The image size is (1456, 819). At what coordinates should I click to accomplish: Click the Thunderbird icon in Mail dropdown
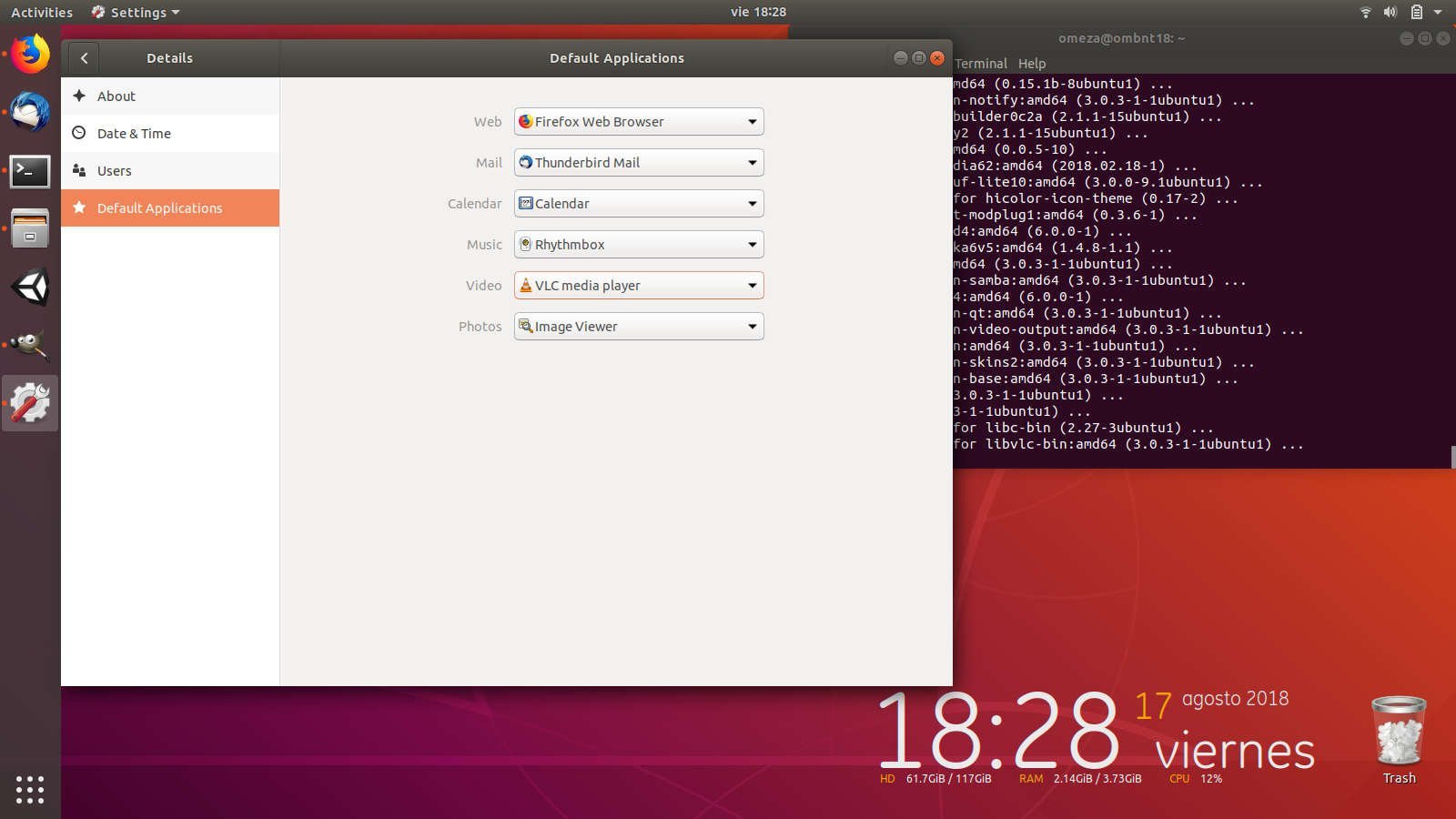525,162
